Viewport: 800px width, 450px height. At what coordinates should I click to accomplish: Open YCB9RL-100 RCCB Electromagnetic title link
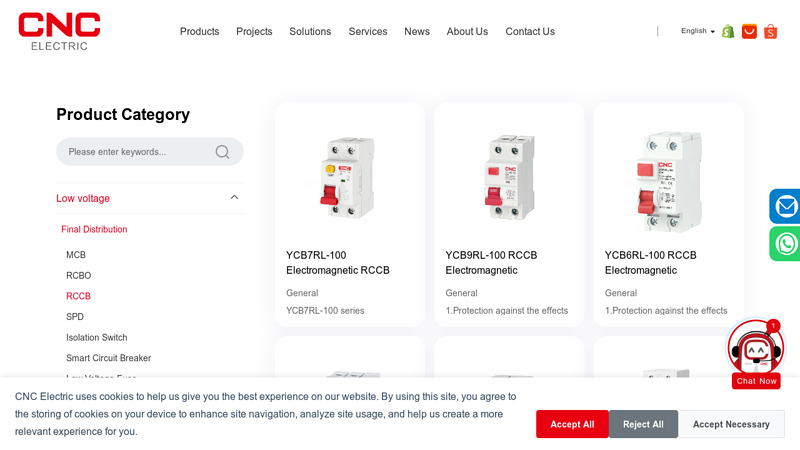pos(491,263)
